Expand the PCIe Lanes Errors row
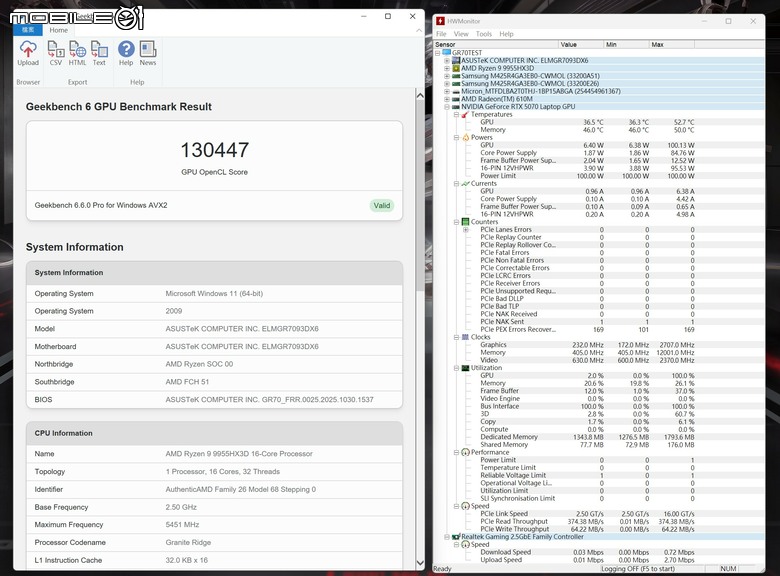Viewport: 780px width, 576px height. 466,230
